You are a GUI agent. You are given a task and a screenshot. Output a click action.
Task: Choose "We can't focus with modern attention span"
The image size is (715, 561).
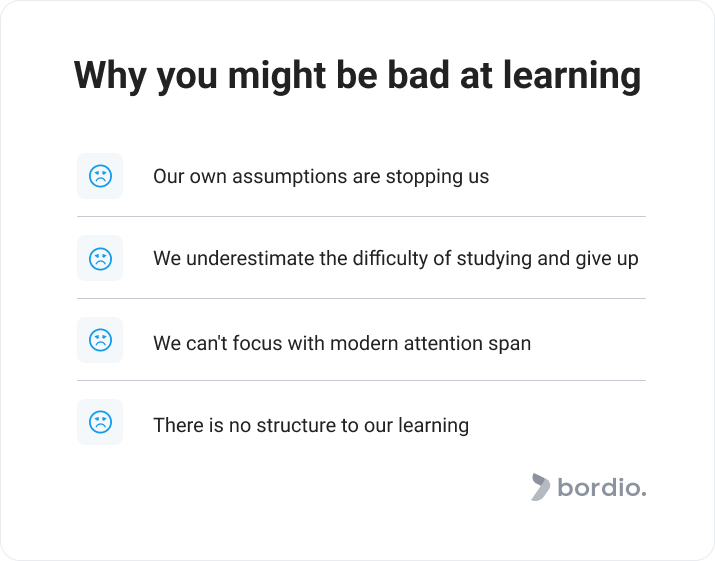click(342, 343)
